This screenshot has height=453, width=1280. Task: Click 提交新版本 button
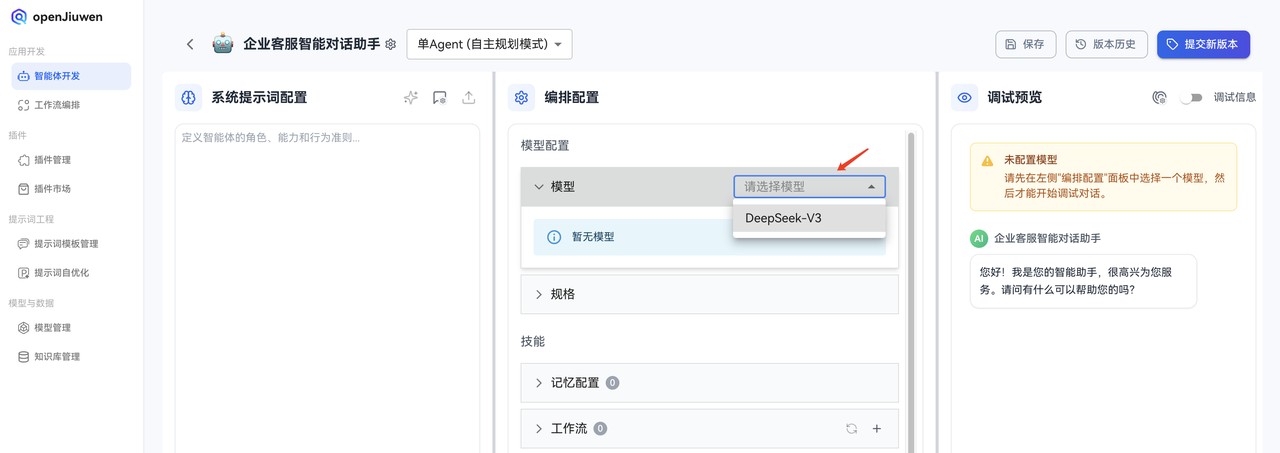[1203, 44]
